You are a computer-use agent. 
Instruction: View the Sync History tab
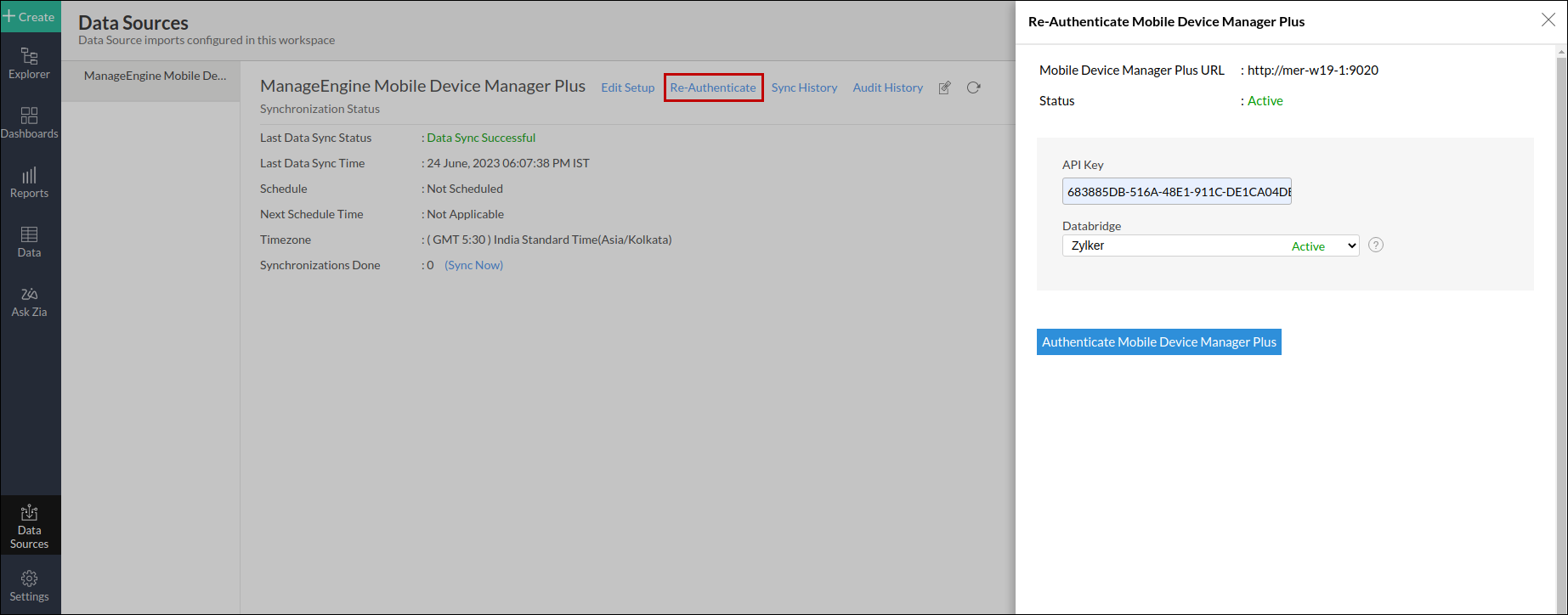[804, 87]
